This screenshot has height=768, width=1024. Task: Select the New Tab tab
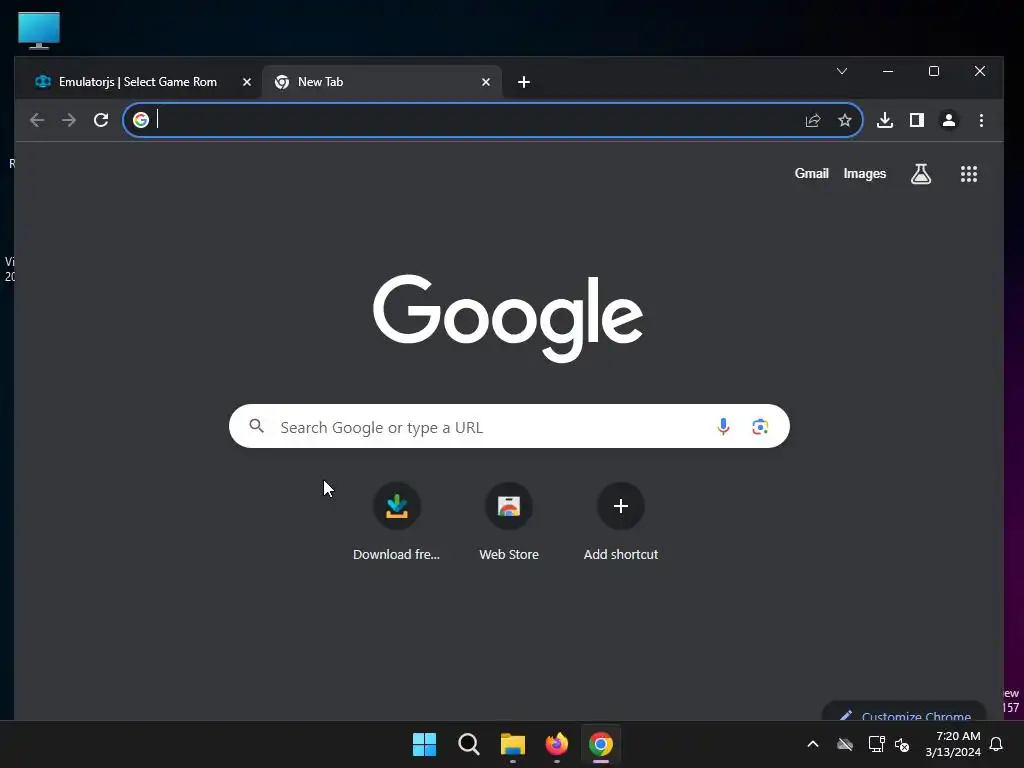coord(382,82)
